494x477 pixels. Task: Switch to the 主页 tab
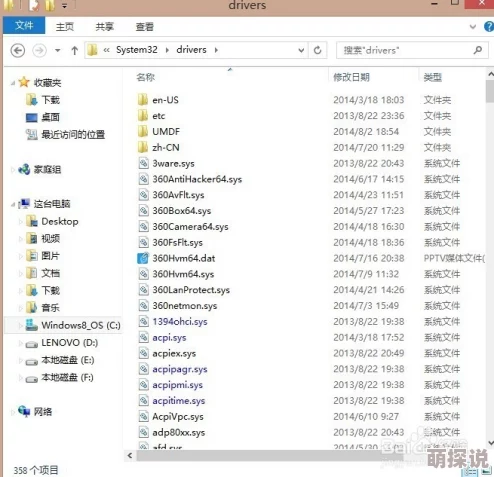click(x=65, y=27)
